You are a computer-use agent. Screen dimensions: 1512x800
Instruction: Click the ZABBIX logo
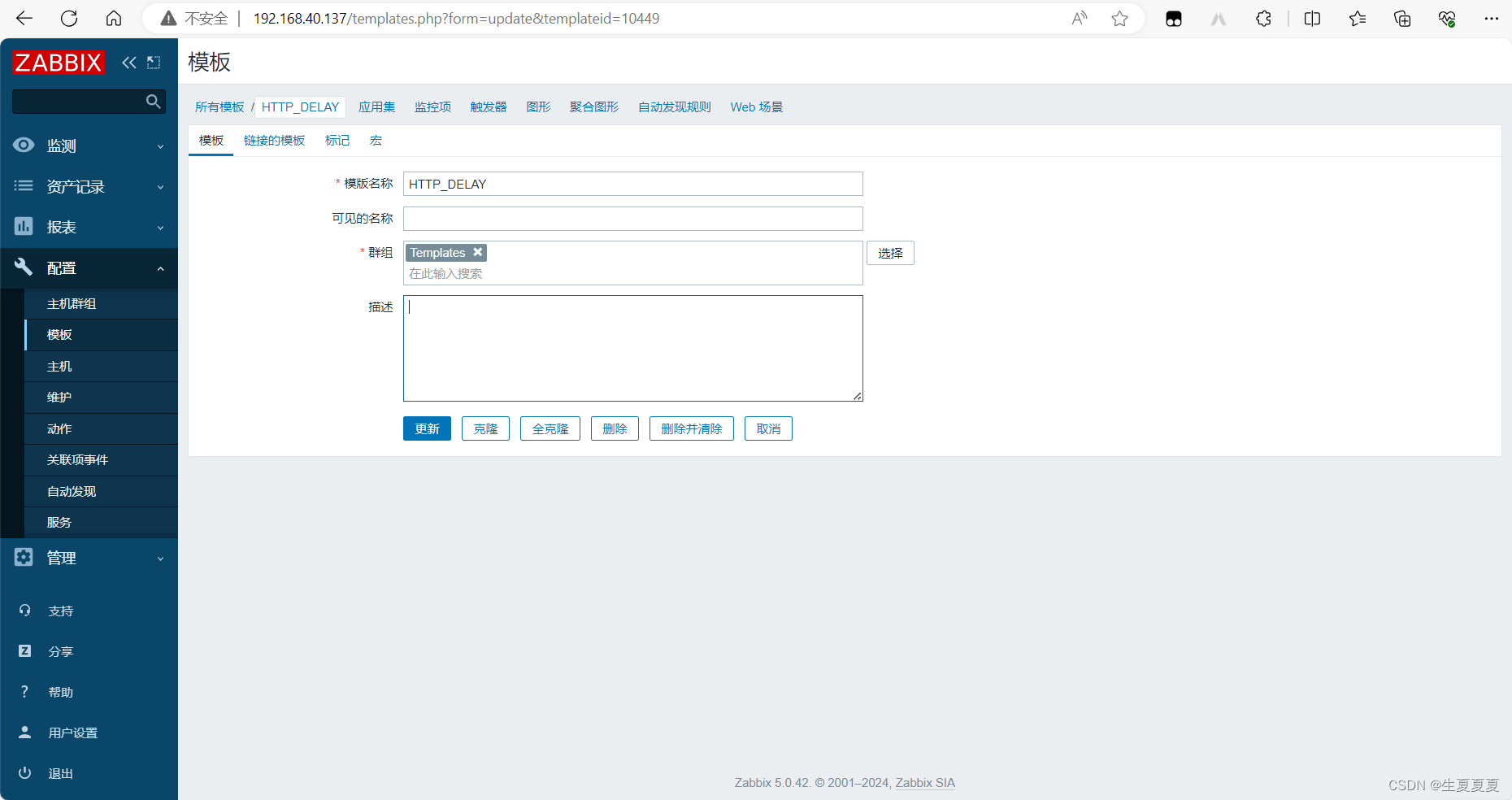coord(59,63)
